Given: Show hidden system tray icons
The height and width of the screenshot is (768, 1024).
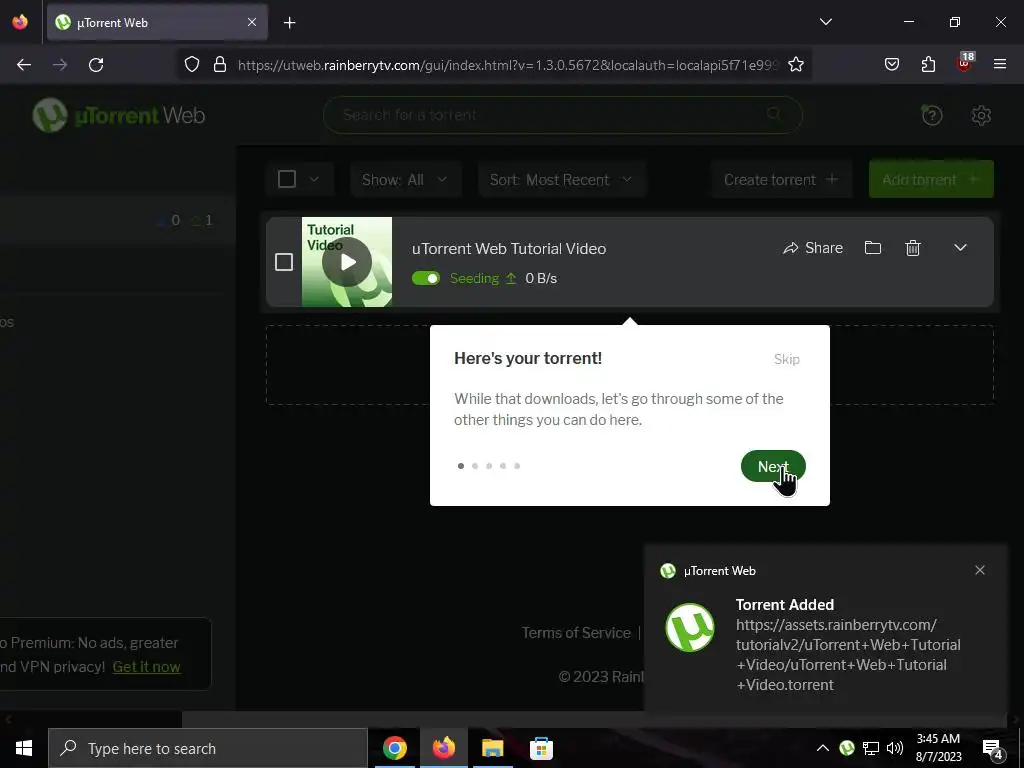Looking at the screenshot, I should 823,748.
